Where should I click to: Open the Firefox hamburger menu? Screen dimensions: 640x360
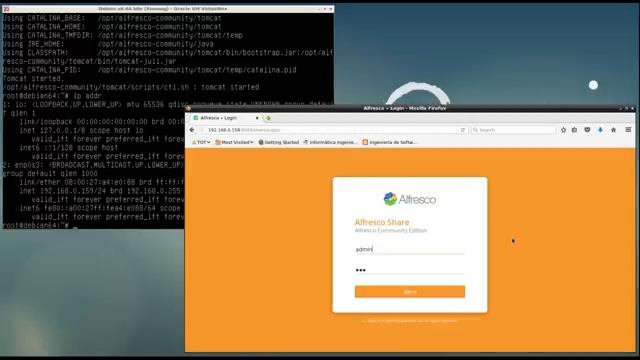628,130
